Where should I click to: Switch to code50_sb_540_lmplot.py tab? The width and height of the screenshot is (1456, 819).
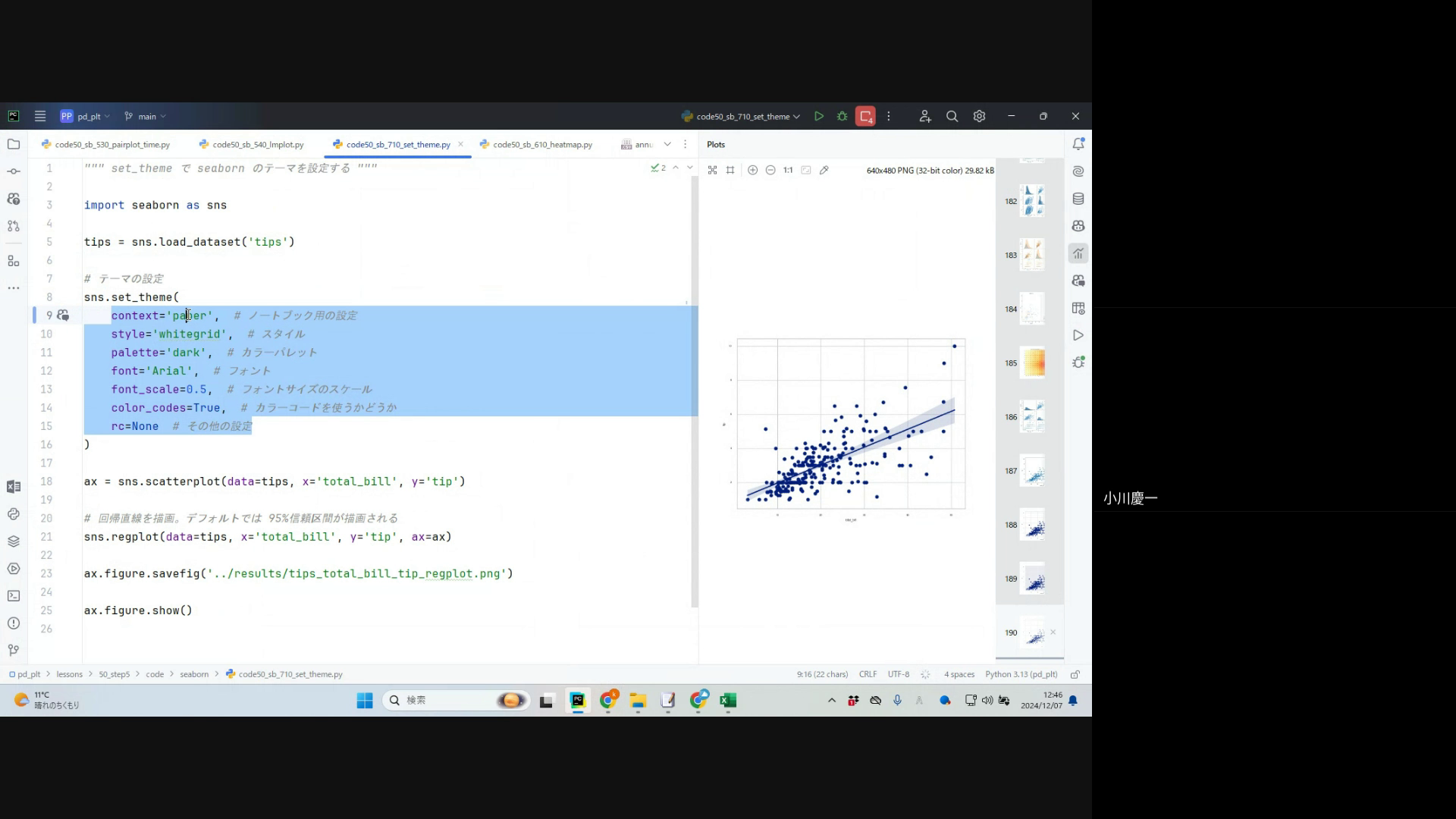257,144
